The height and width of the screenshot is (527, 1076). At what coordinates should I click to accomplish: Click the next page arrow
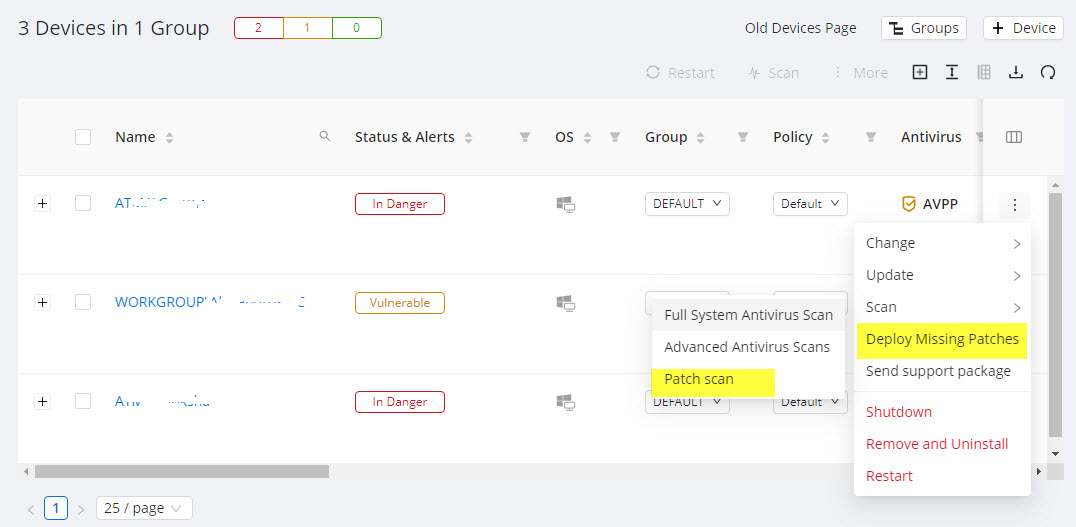pos(81,509)
